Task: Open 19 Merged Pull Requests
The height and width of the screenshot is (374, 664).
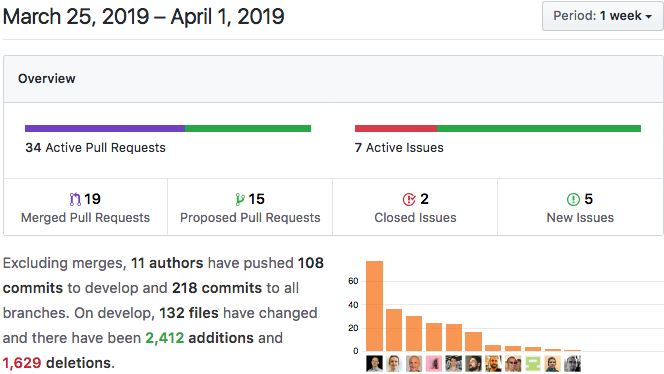Action: [x=86, y=207]
